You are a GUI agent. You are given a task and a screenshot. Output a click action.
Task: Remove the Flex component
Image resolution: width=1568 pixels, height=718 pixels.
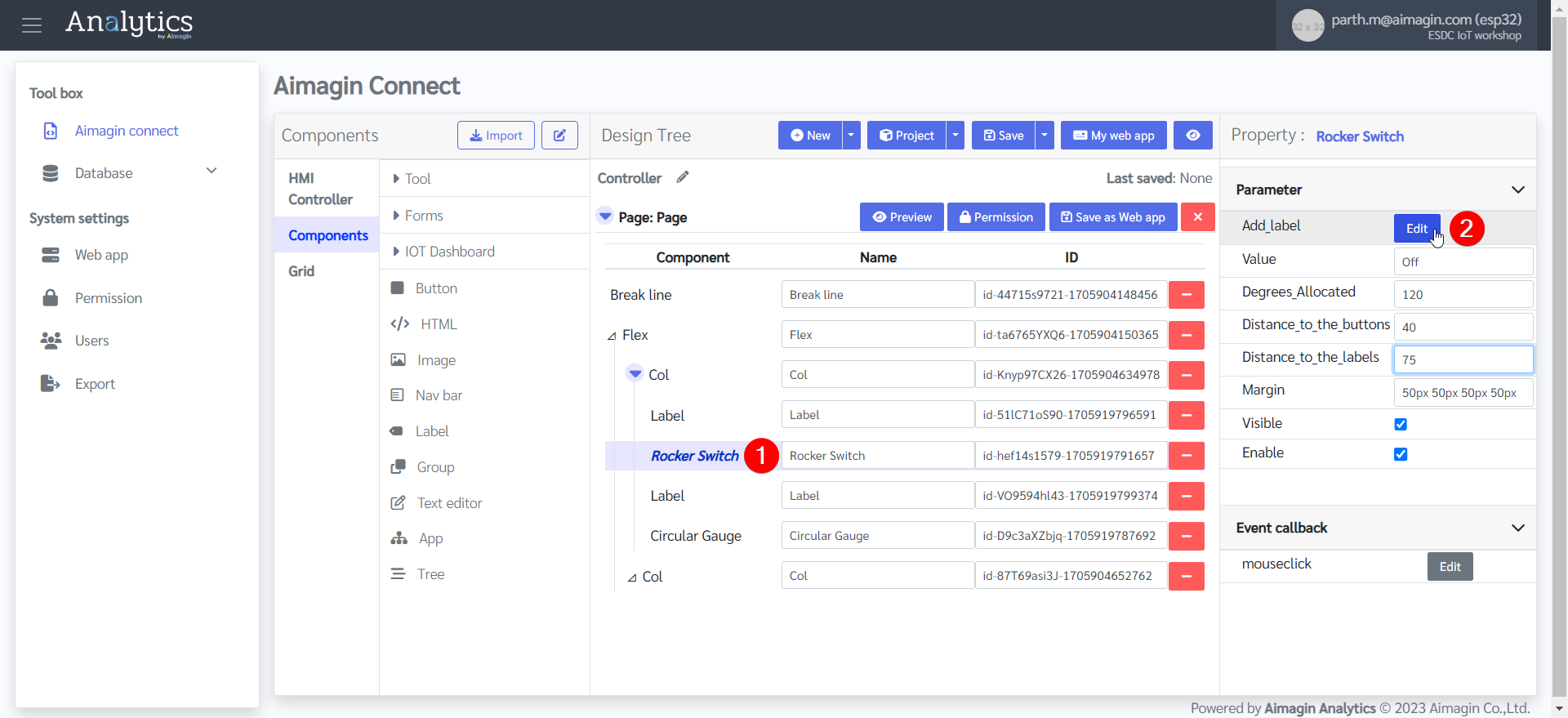click(1186, 335)
